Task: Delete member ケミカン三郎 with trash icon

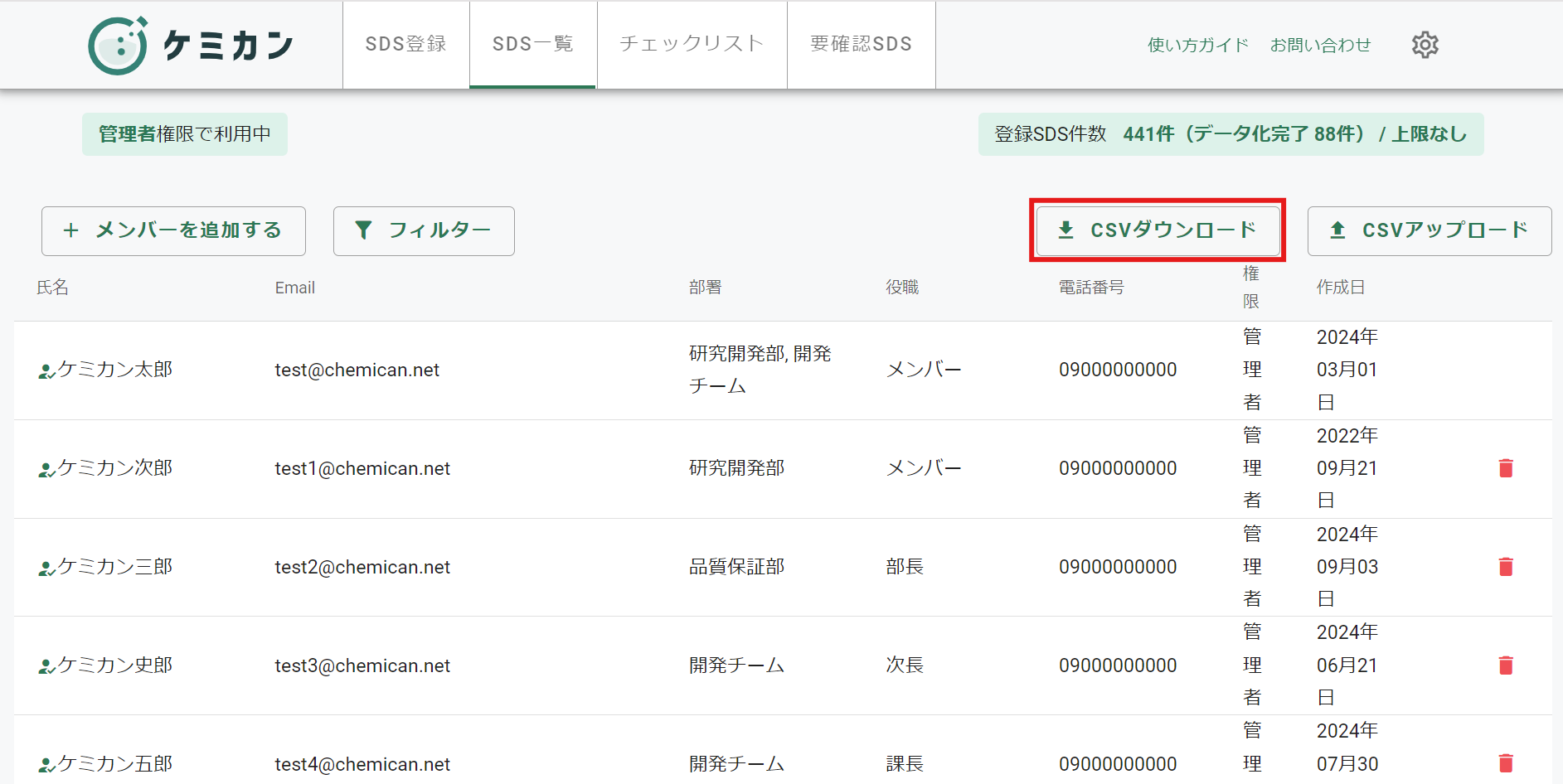Action: pos(1506,567)
